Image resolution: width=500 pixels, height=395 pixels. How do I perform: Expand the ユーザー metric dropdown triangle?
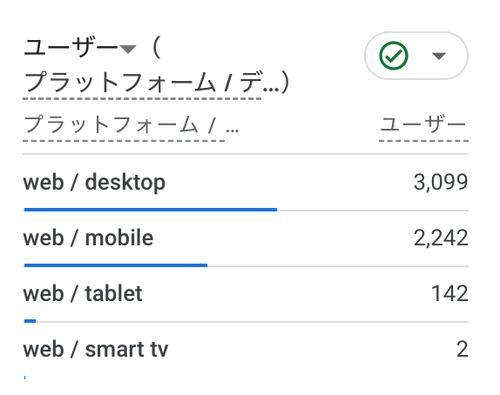tap(128, 49)
